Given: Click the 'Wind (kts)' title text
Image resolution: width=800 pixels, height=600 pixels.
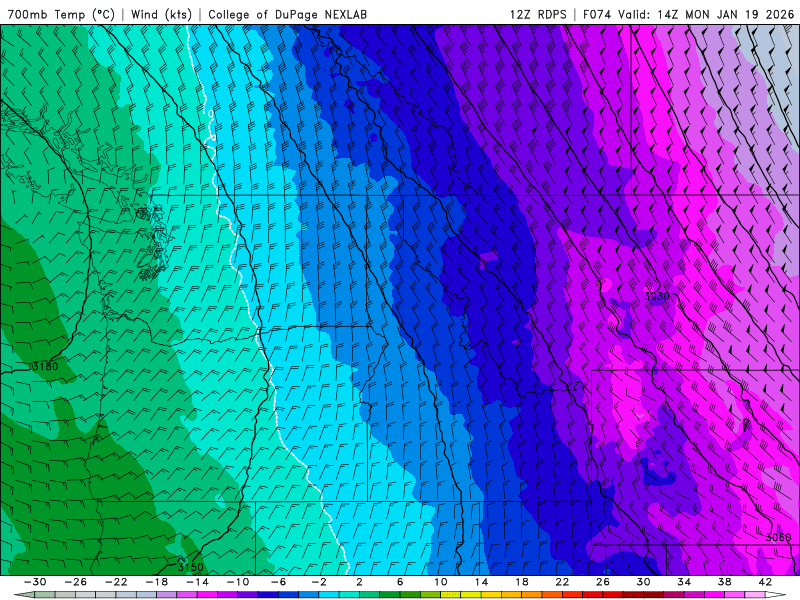Looking at the screenshot, I should (x=161, y=14).
